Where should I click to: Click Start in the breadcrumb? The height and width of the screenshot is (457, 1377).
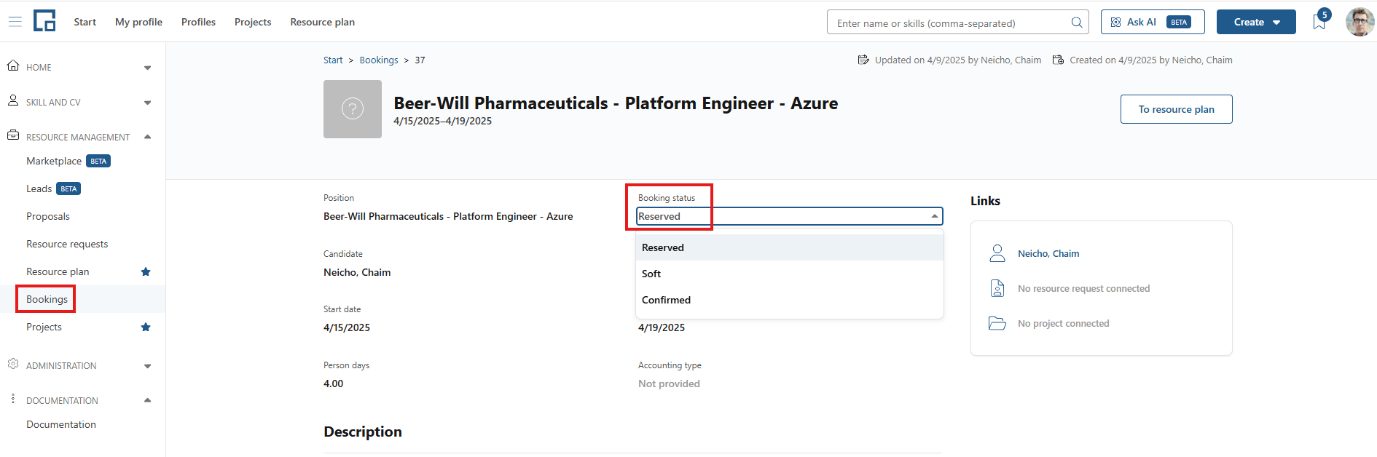pyautogui.click(x=333, y=60)
